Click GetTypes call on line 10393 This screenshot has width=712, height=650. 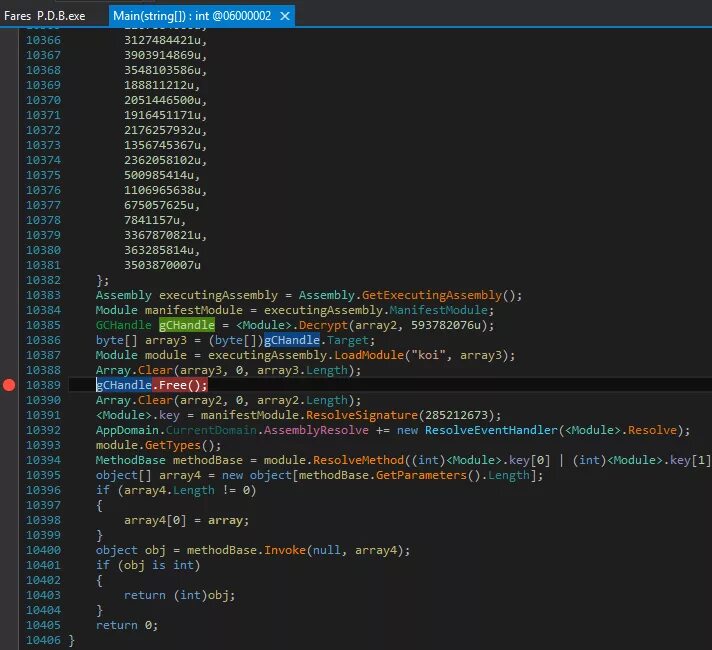173,445
